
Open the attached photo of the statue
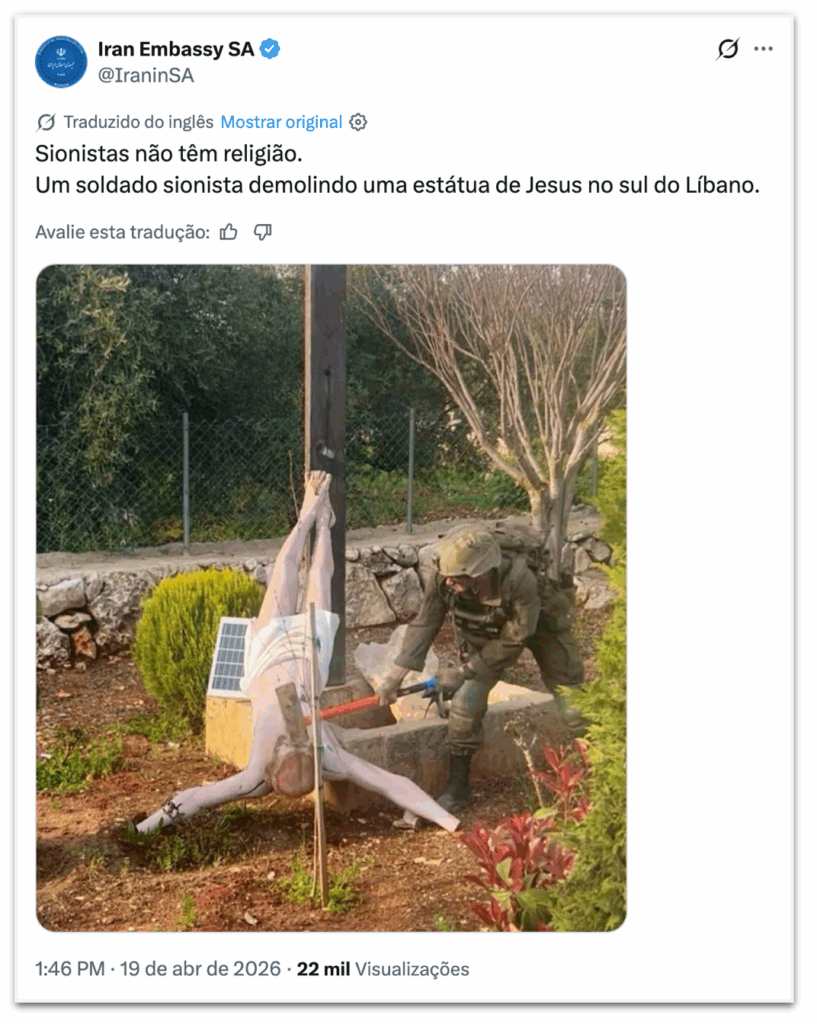tap(331, 598)
